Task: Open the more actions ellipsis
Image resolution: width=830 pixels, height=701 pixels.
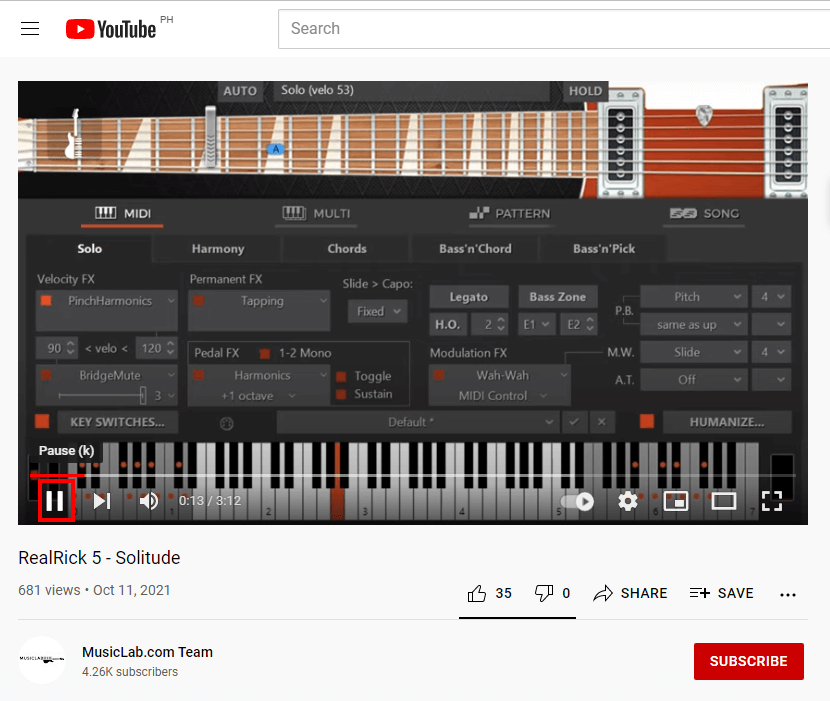Action: 788,595
